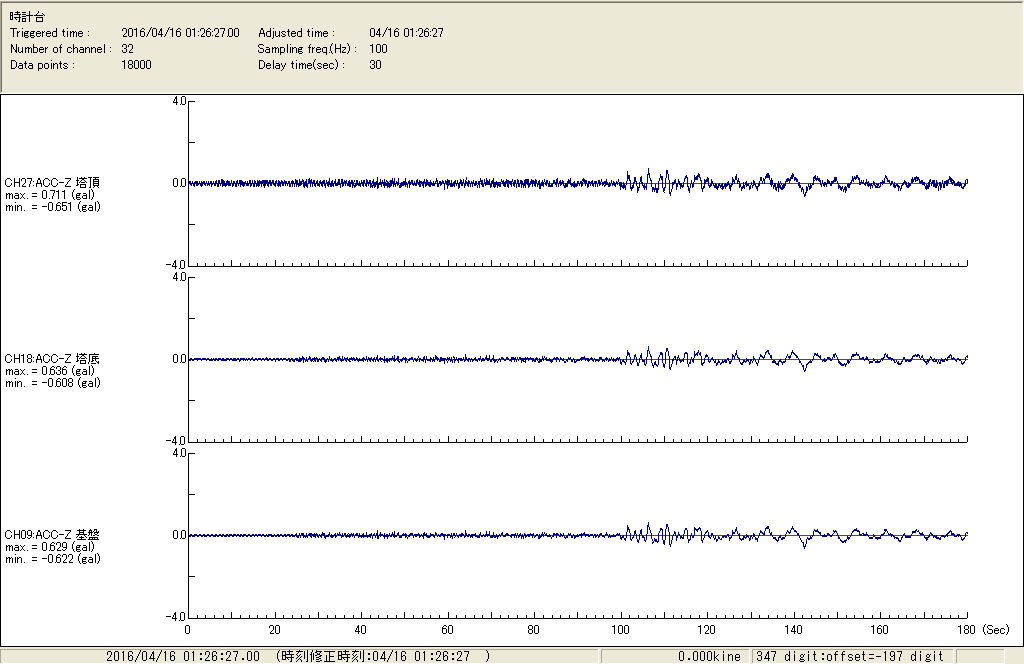The image size is (1024, 664).
Task: Click the digit offset status bar field
Action: point(849,656)
